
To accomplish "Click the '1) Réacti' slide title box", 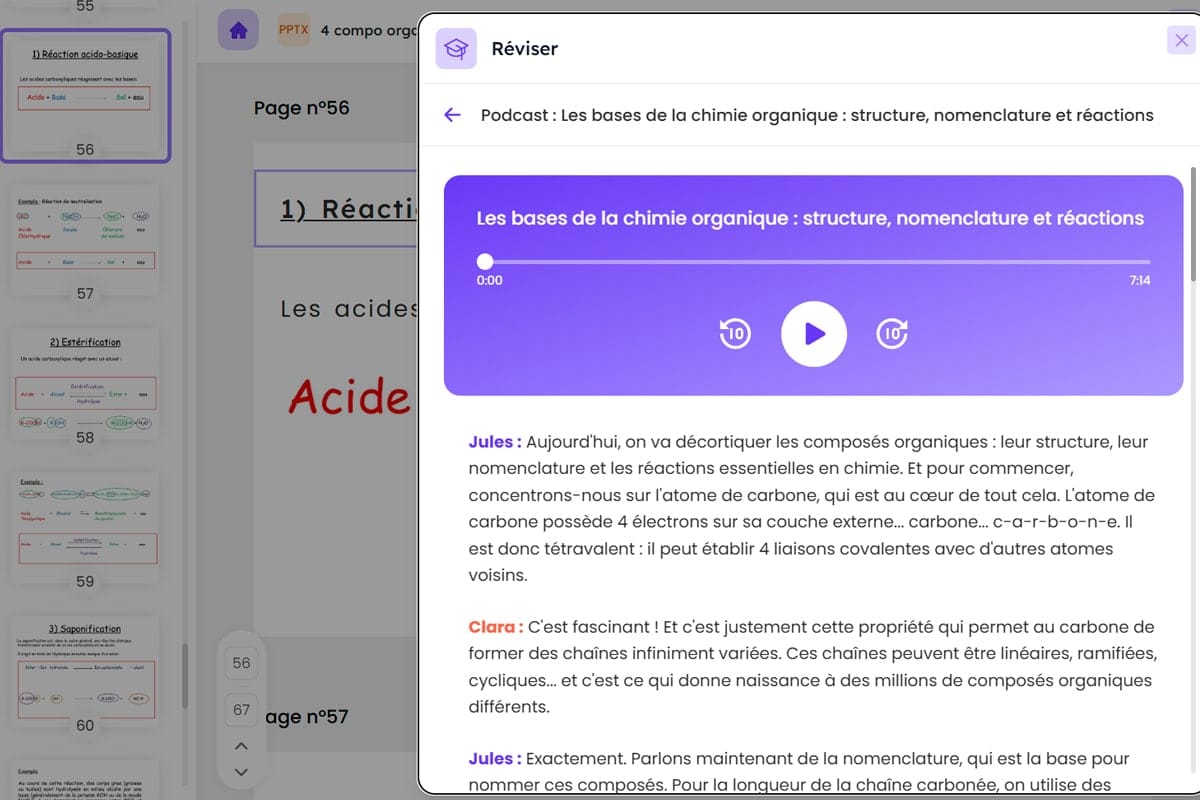I will click(336, 208).
